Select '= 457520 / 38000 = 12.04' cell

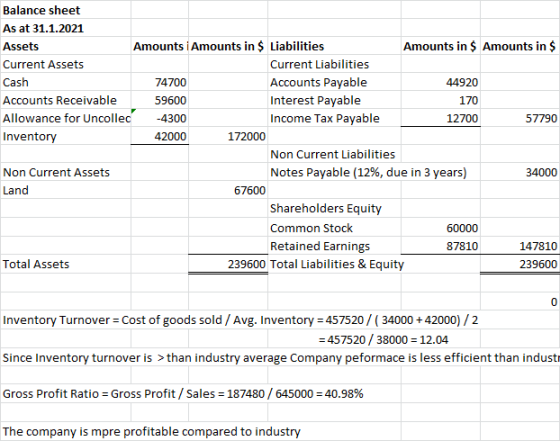(383, 340)
